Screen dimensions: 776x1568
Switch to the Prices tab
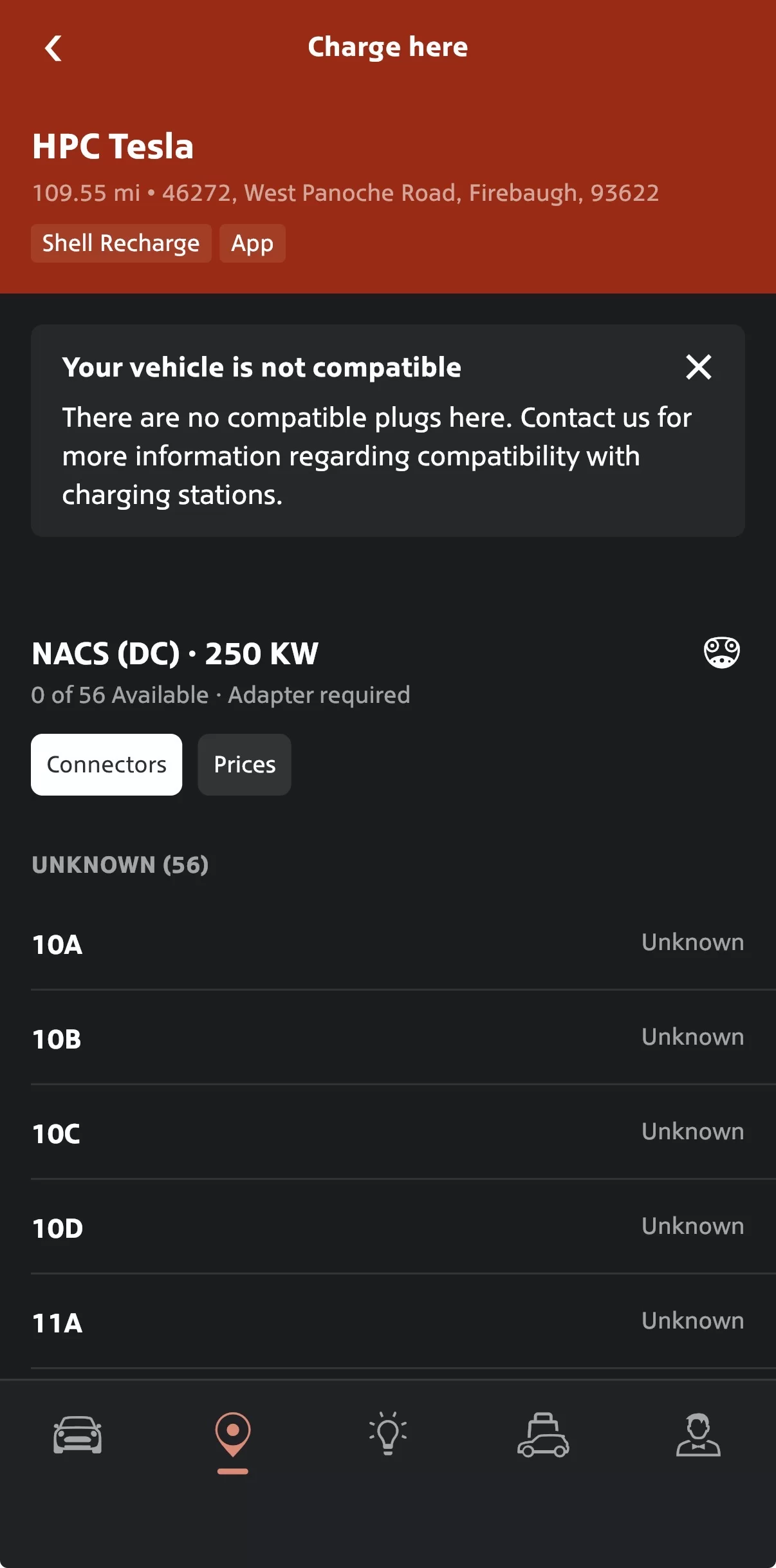(245, 765)
